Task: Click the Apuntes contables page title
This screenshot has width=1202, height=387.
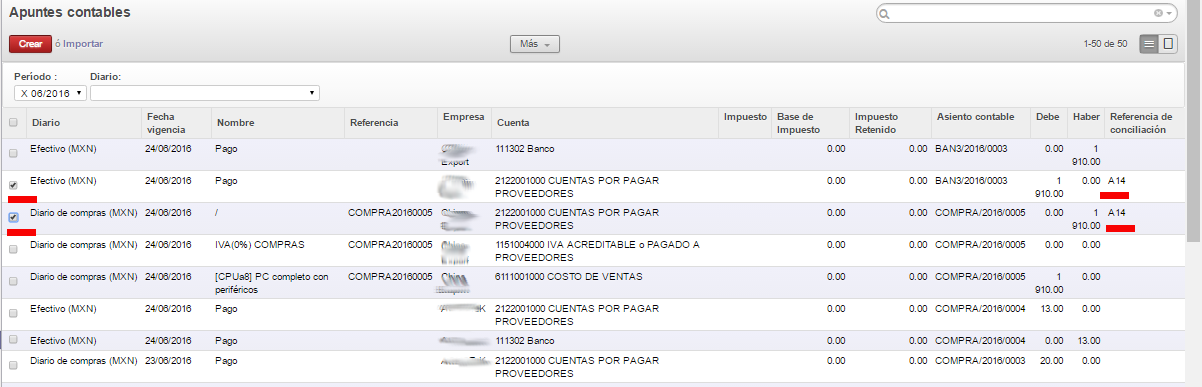Action: (x=70, y=13)
